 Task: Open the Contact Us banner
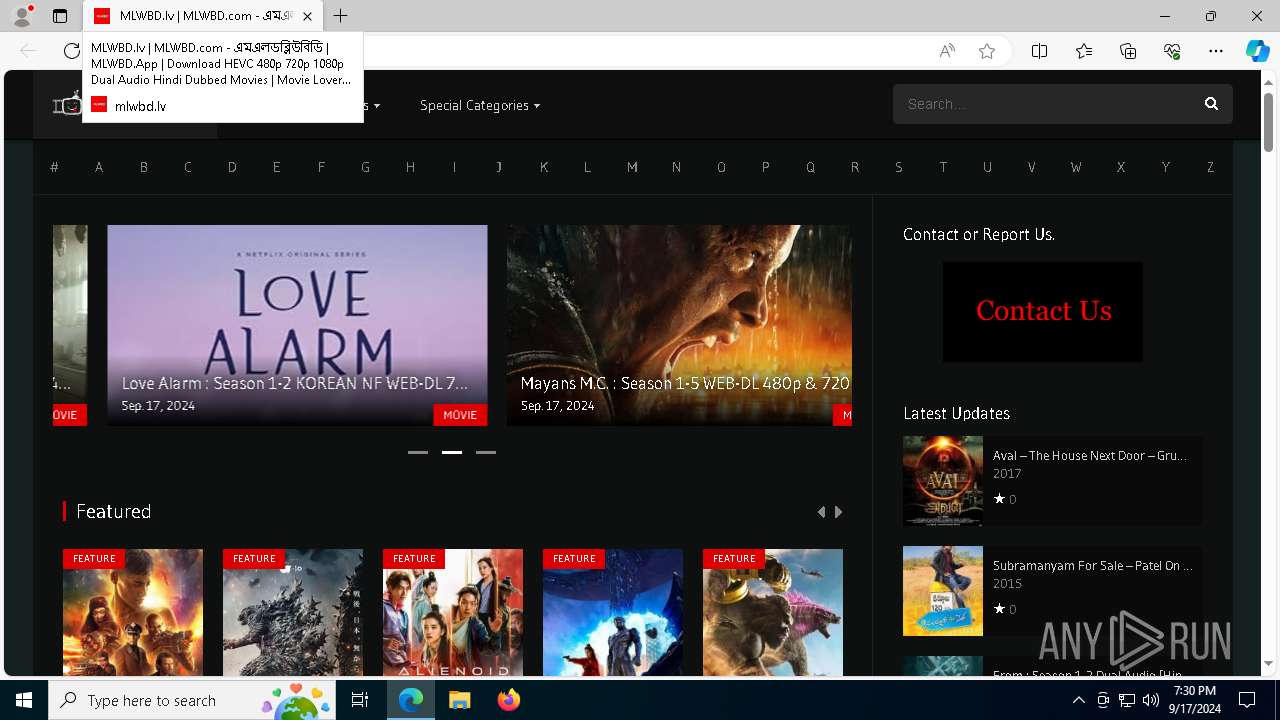point(1043,312)
